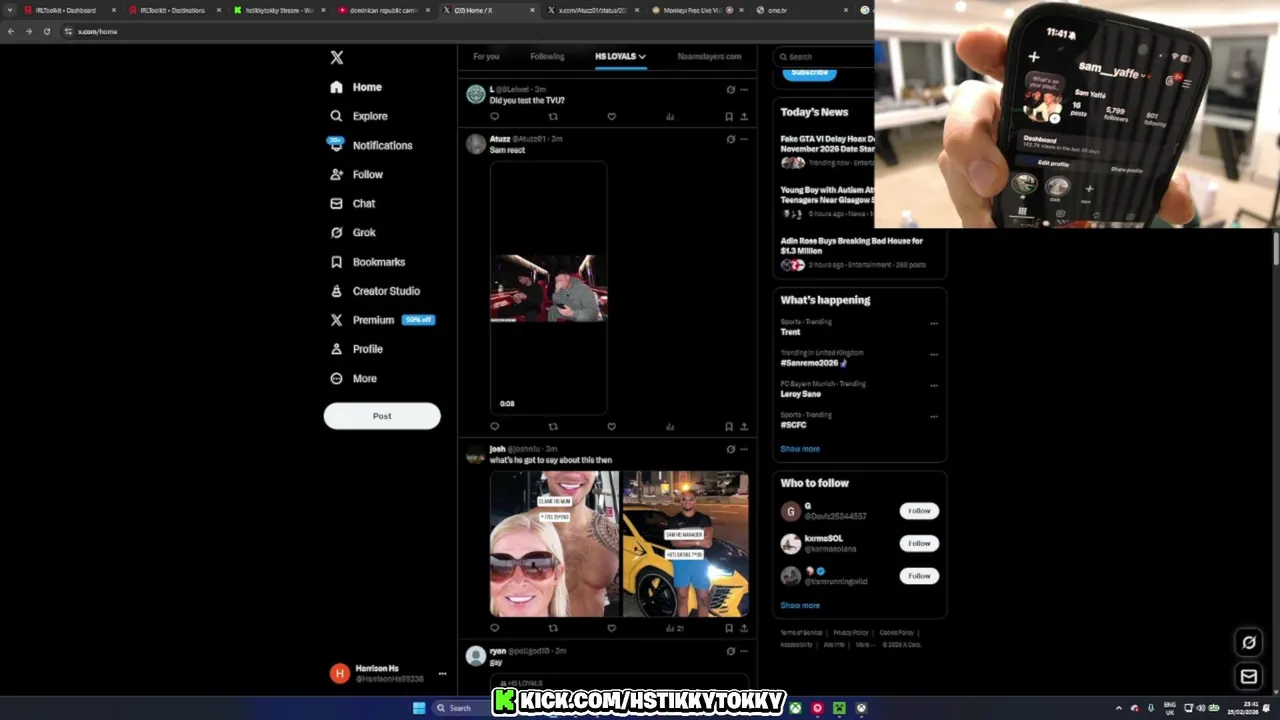Image resolution: width=1280 pixels, height=720 pixels.
Task: Play Atuzz's 0:08 video thumbnail
Action: 548,288
